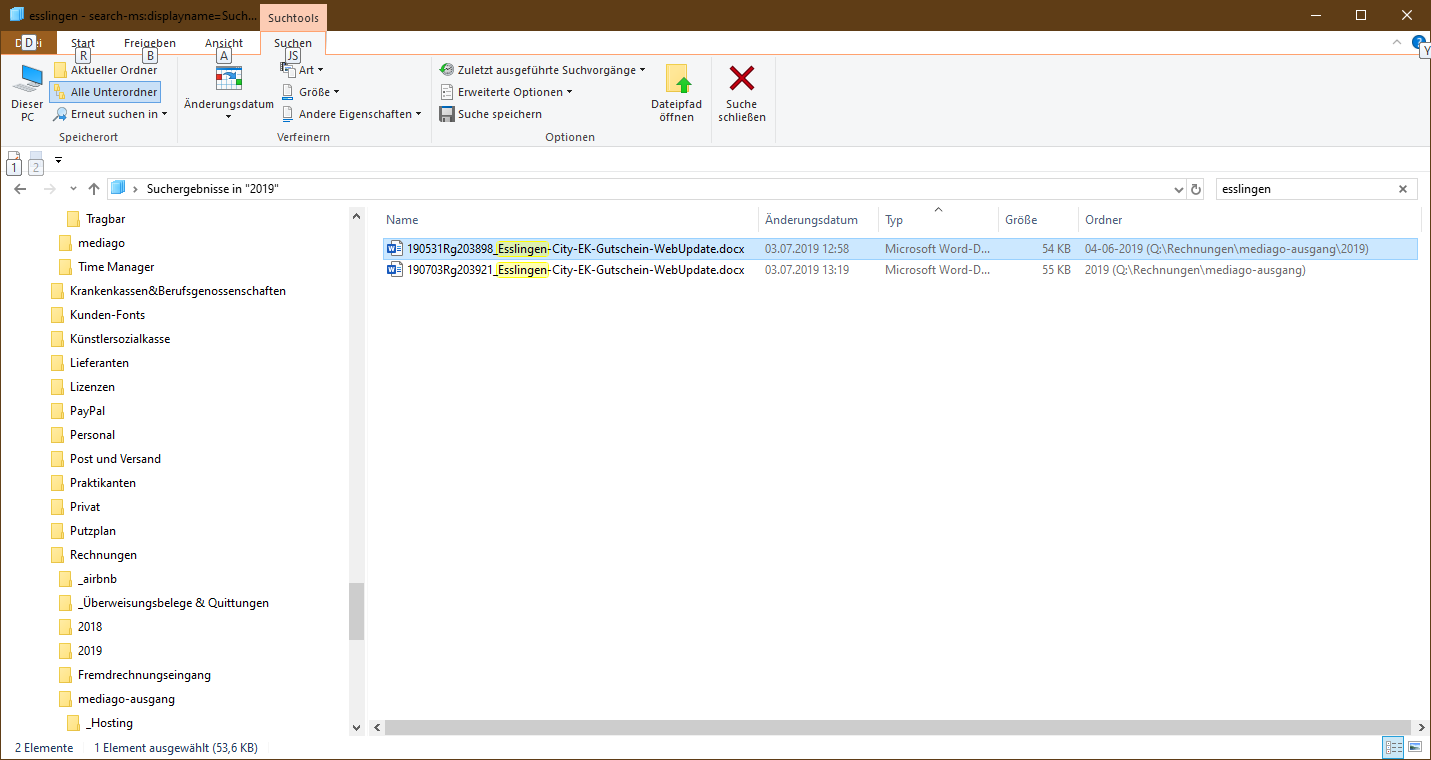Select the Rechnungen folder

[x=103, y=555]
